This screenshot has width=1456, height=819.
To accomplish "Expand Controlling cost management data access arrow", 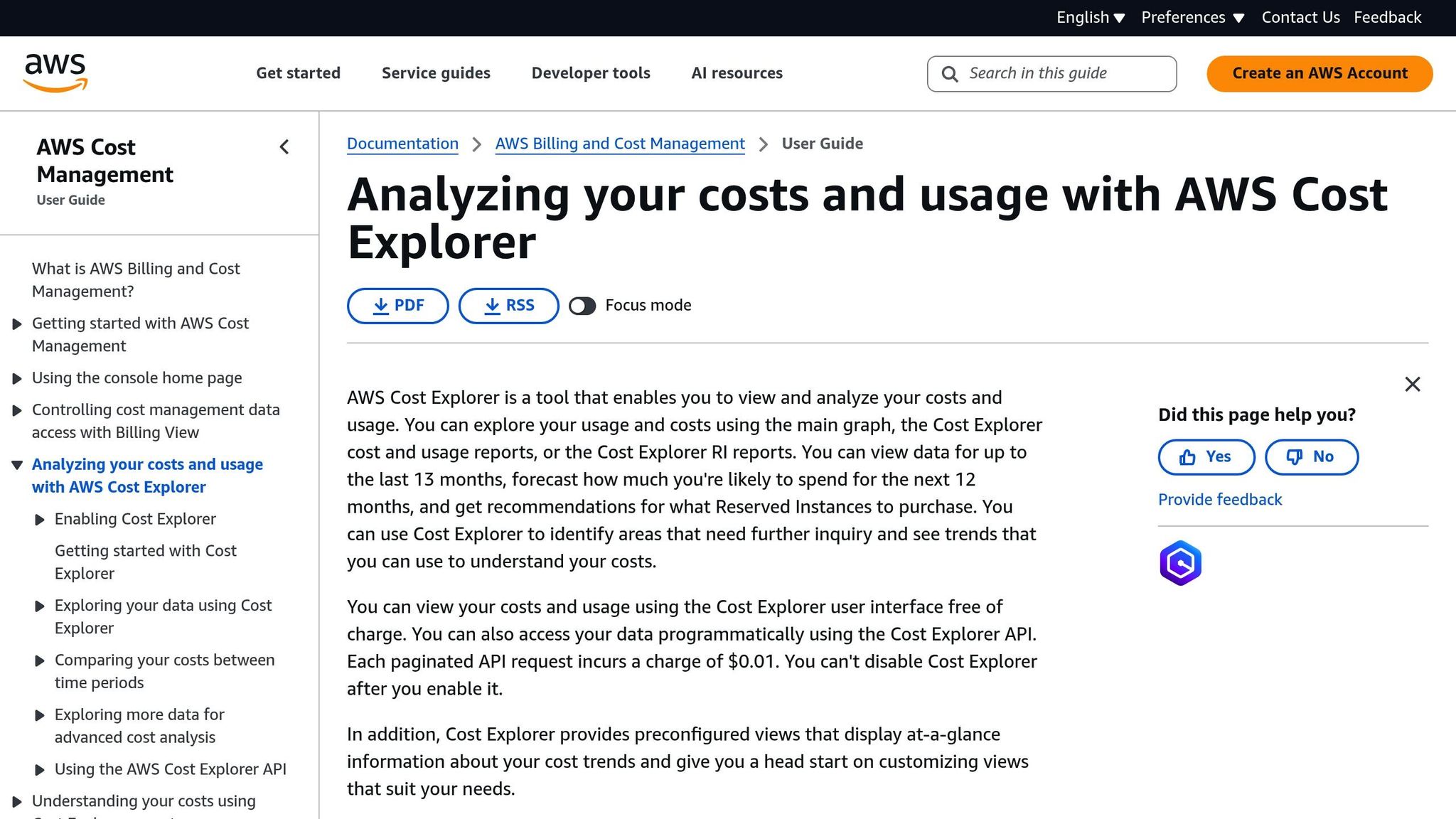I will 17,411.
